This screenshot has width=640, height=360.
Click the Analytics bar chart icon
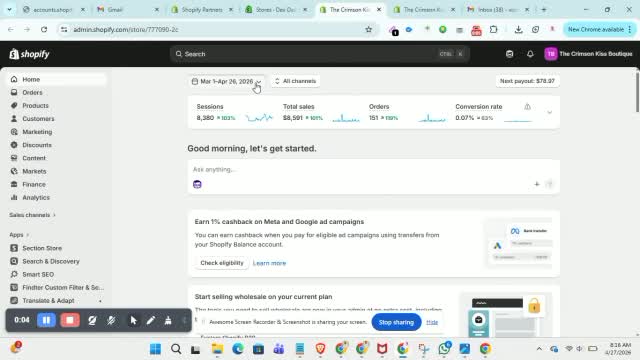click(14, 197)
